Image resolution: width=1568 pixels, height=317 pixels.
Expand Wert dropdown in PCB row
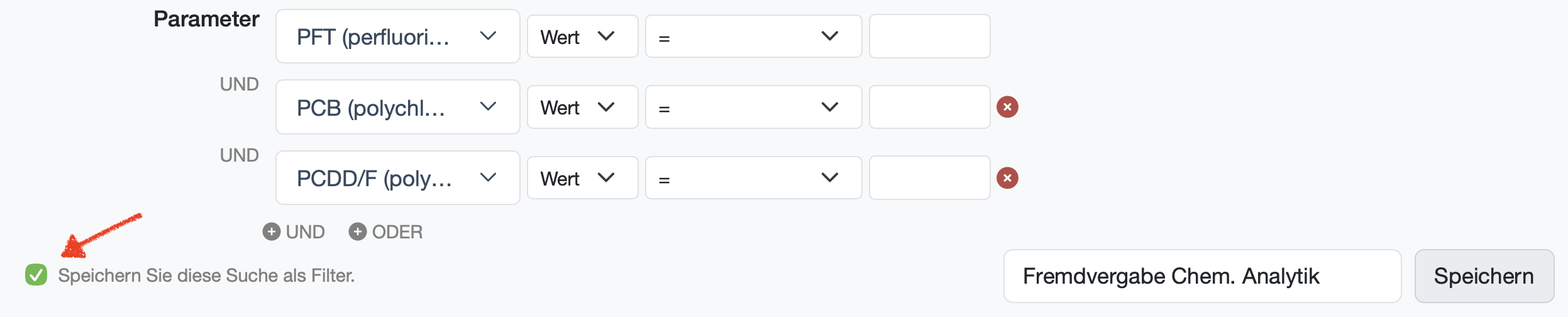pyautogui.click(x=582, y=107)
